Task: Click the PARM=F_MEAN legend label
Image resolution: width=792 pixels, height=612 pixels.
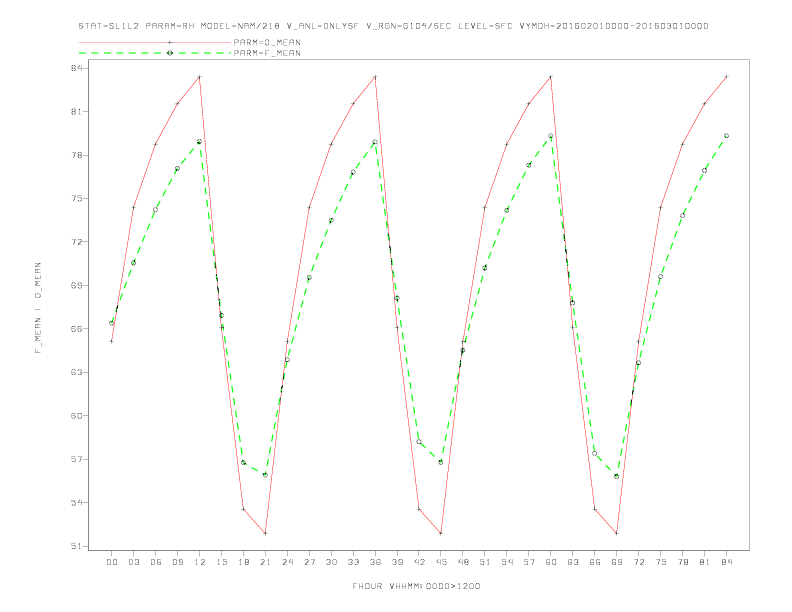Action: [267, 53]
